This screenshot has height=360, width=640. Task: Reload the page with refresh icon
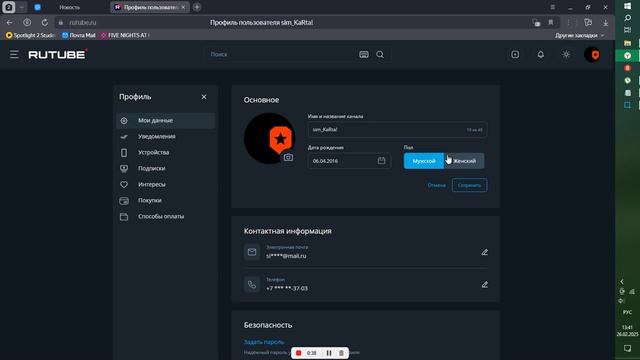[44, 22]
